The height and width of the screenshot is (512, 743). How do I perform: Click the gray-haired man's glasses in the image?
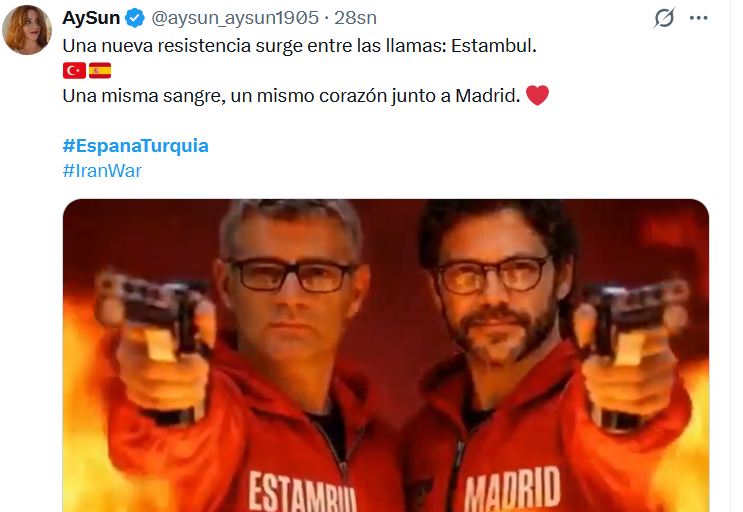[290, 275]
